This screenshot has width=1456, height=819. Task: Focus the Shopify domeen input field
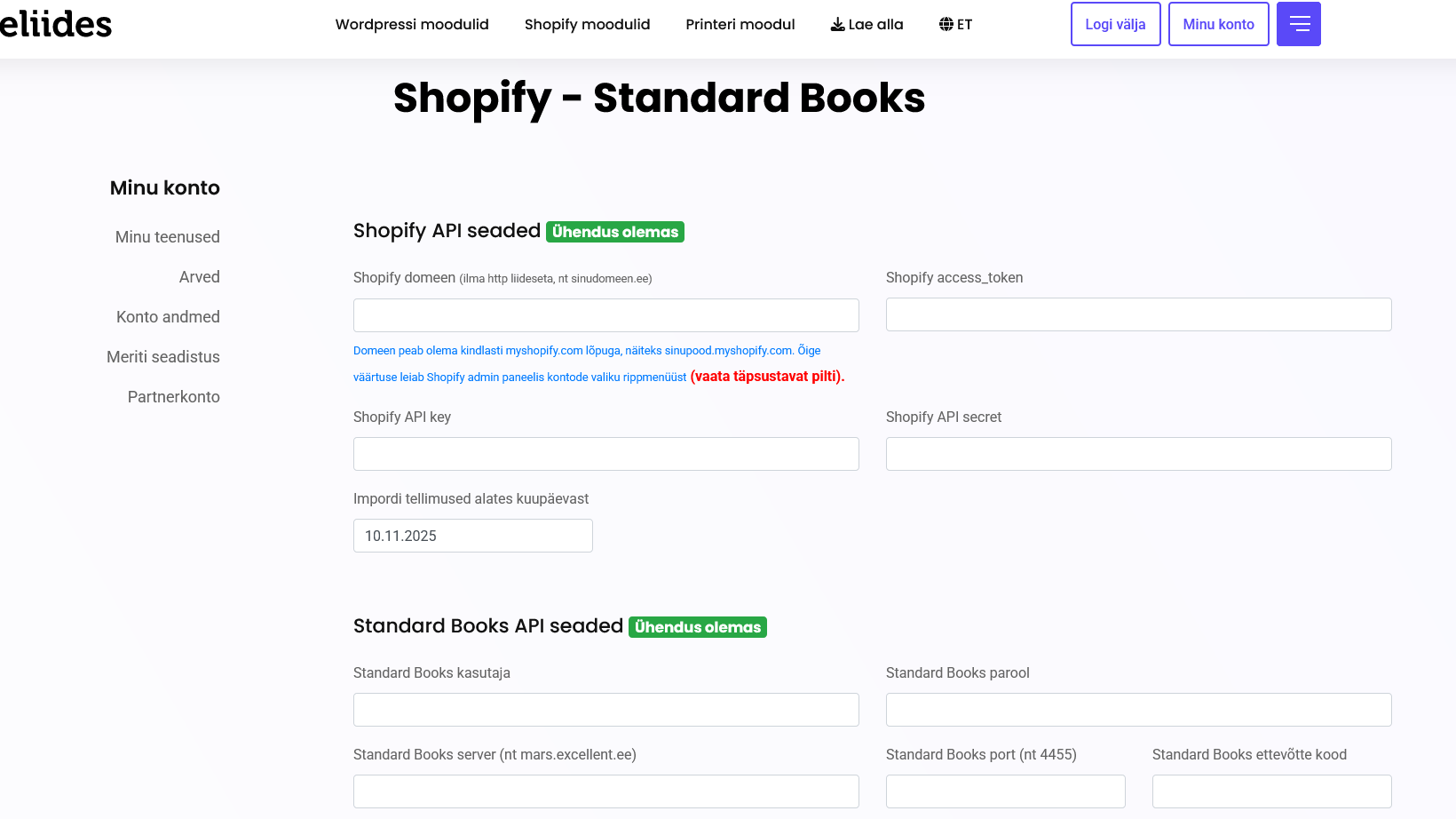605,315
